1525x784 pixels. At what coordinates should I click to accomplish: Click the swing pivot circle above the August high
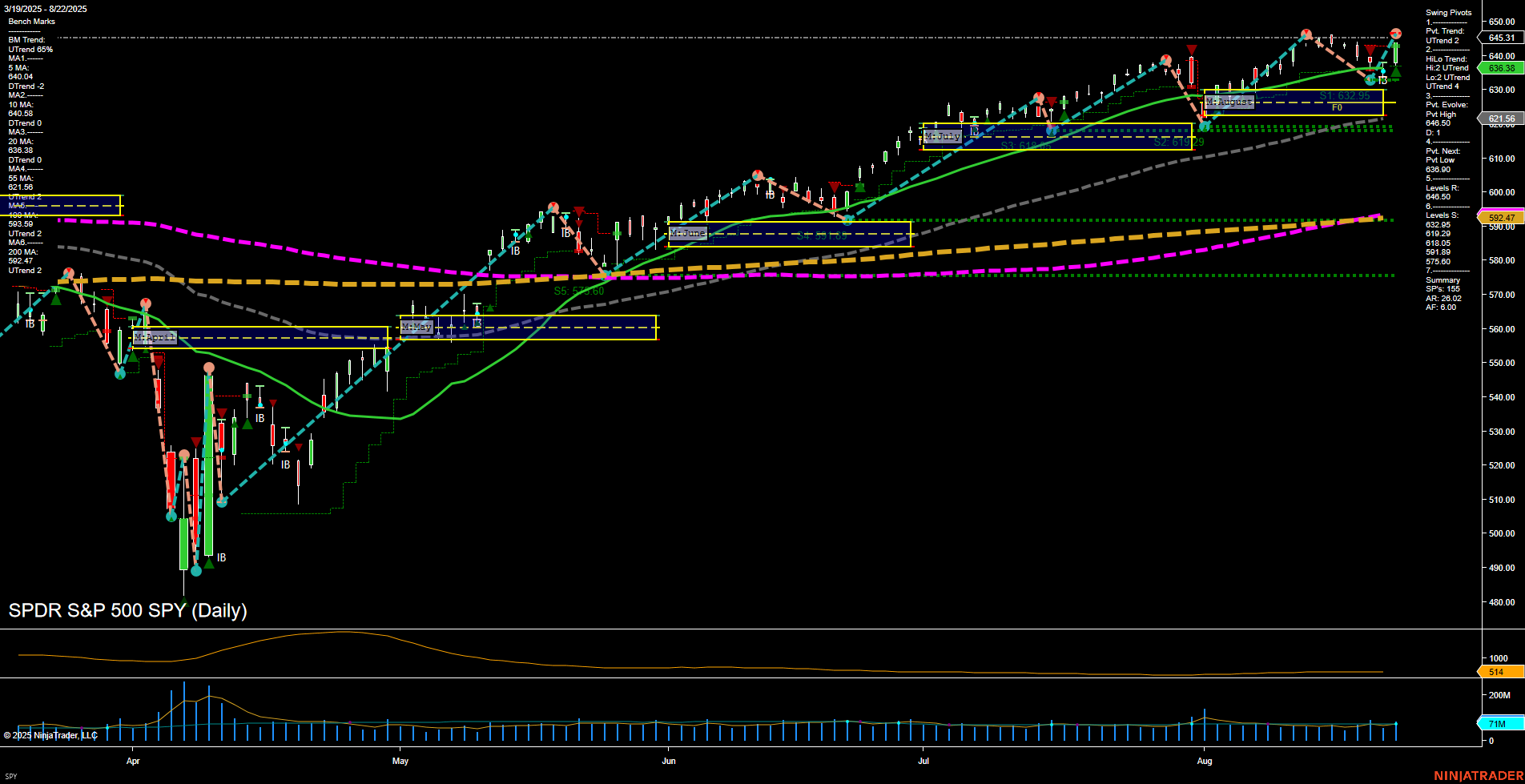pos(1394,34)
